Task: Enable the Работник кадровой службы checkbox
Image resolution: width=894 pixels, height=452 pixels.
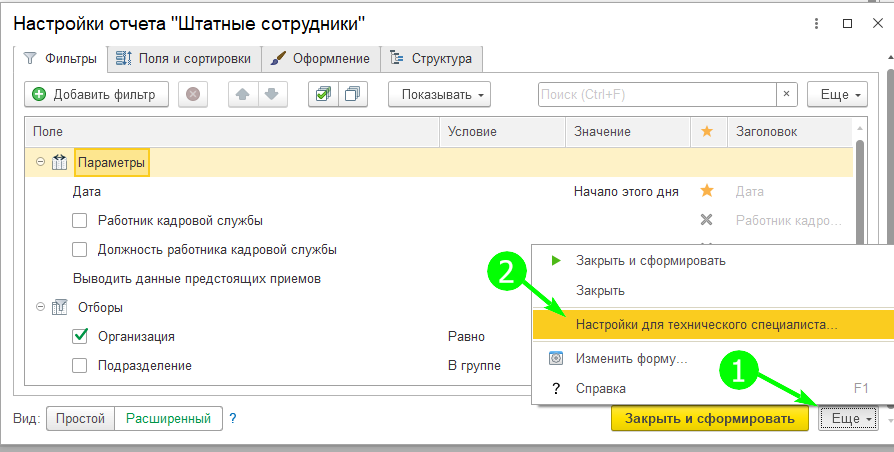Action: (81, 220)
